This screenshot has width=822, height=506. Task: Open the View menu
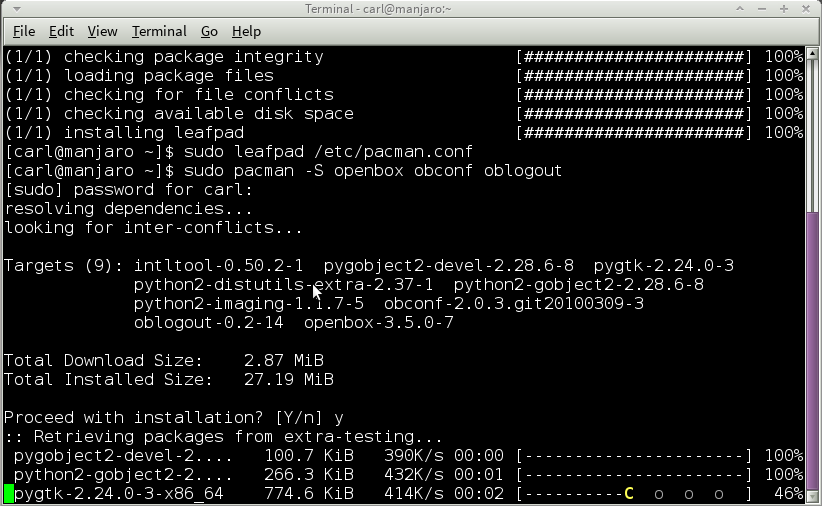click(x=102, y=31)
